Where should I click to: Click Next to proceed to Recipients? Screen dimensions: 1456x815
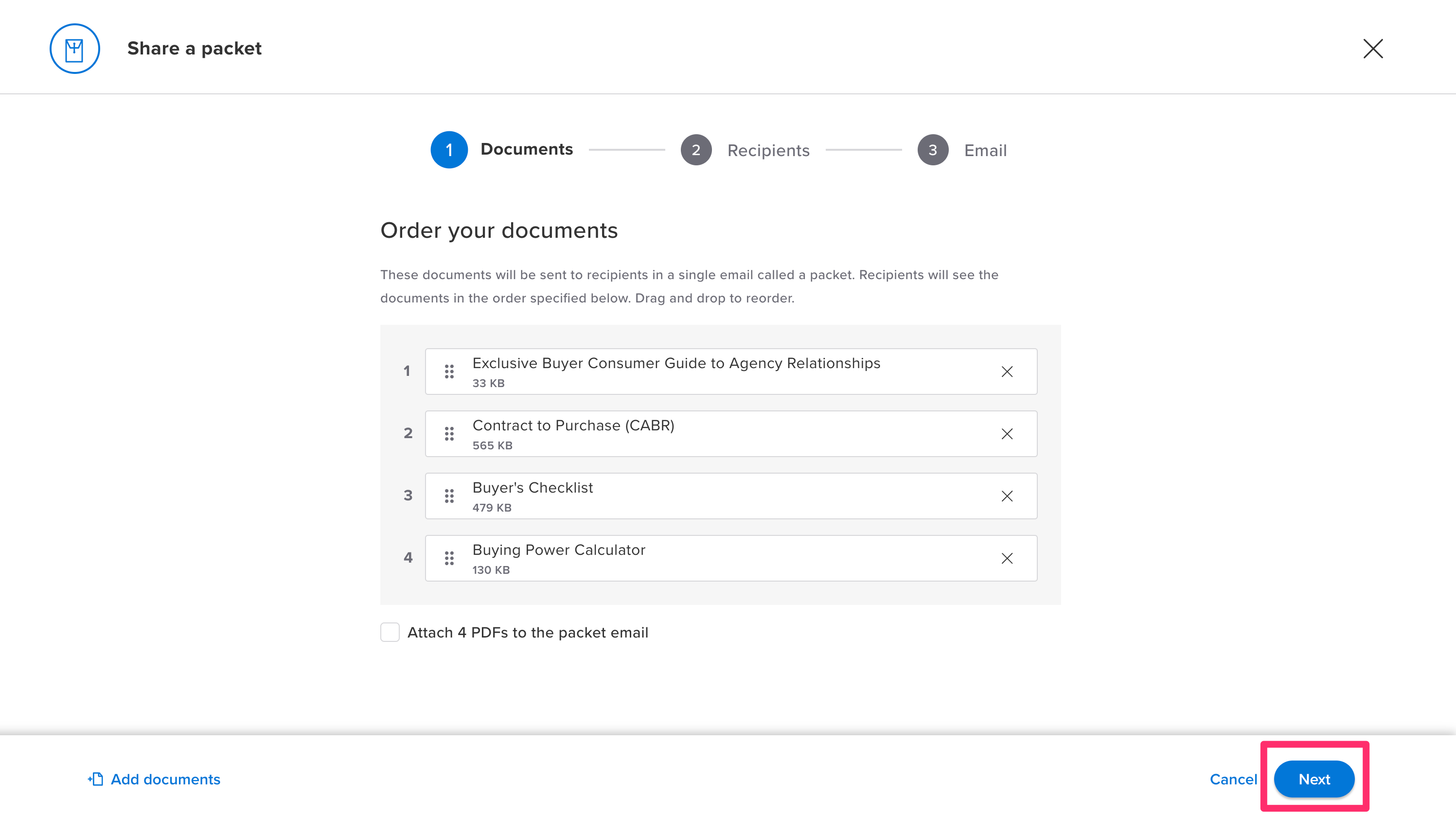[x=1314, y=779]
